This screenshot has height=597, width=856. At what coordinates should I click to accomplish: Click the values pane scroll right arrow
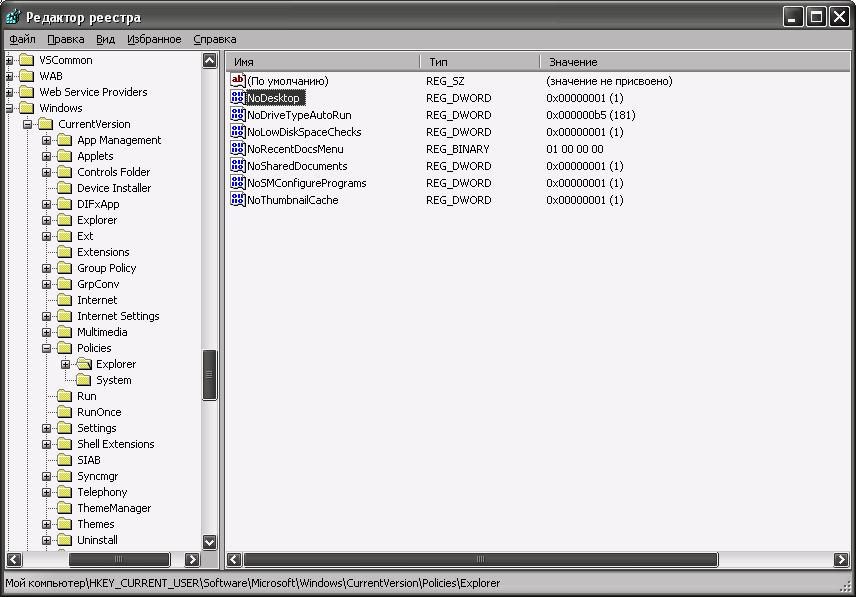tap(841, 559)
